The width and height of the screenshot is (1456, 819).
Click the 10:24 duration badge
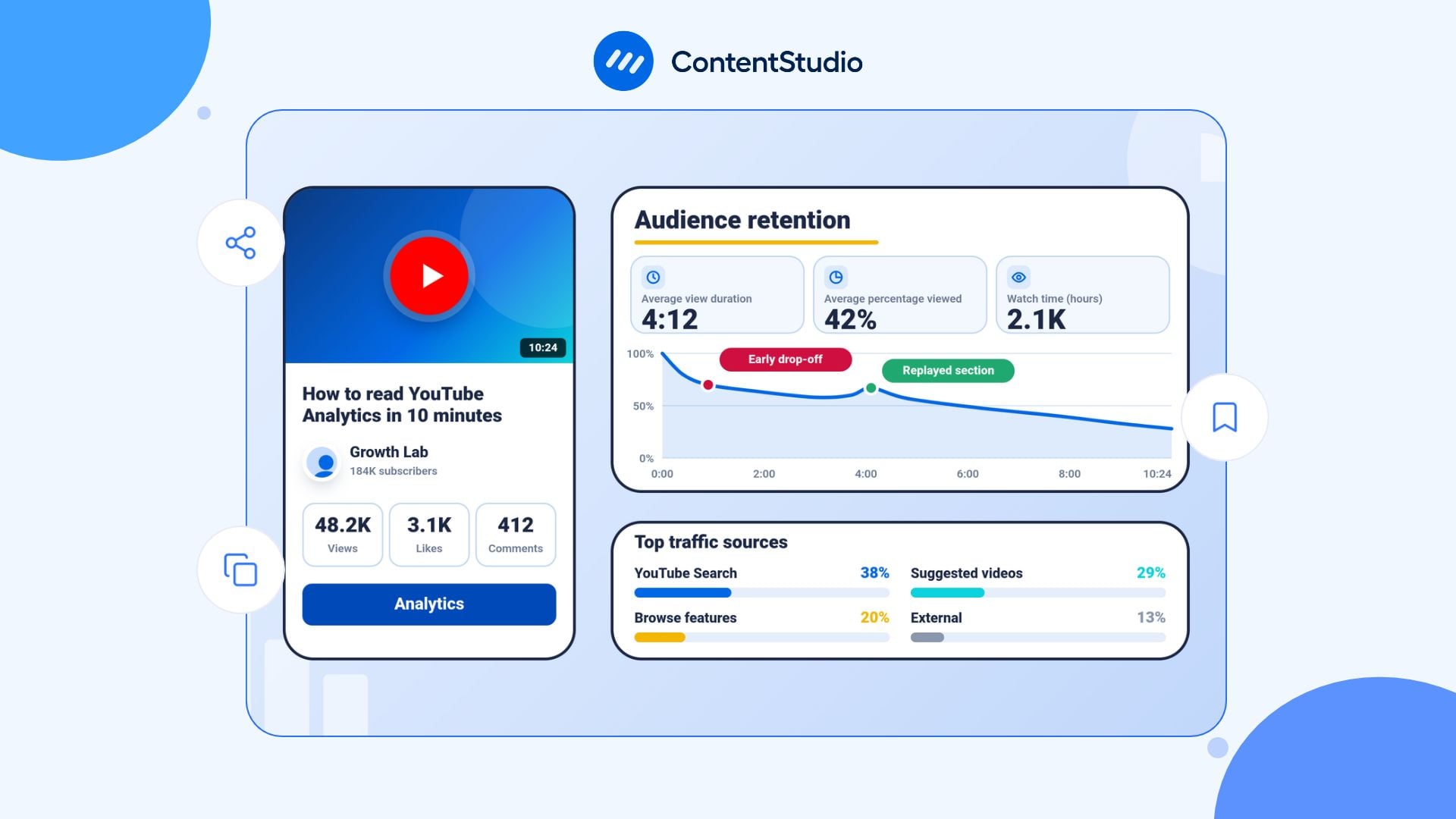pyautogui.click(x=543, y=347)
